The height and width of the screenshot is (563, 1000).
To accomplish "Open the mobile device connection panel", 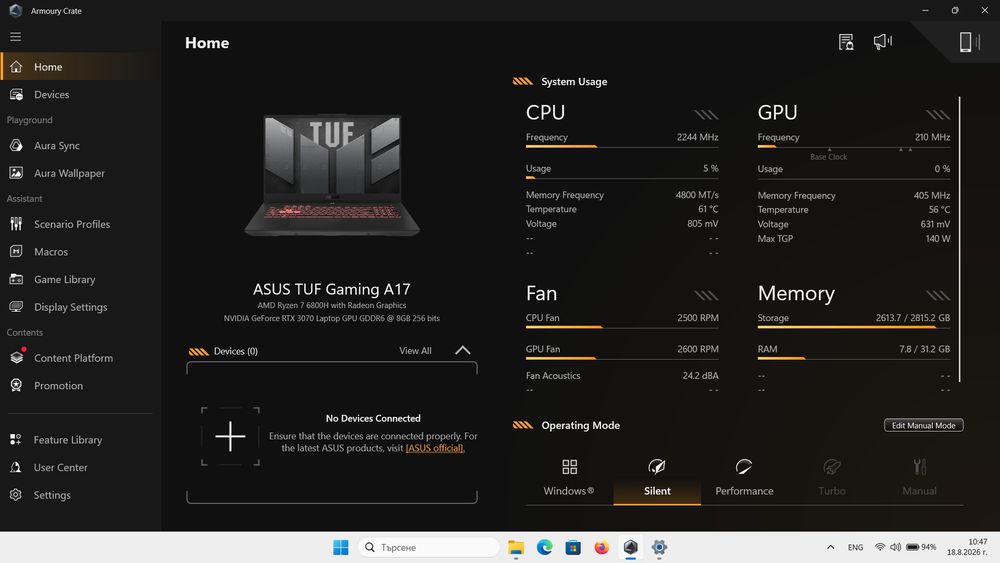I will click(969, 42).
